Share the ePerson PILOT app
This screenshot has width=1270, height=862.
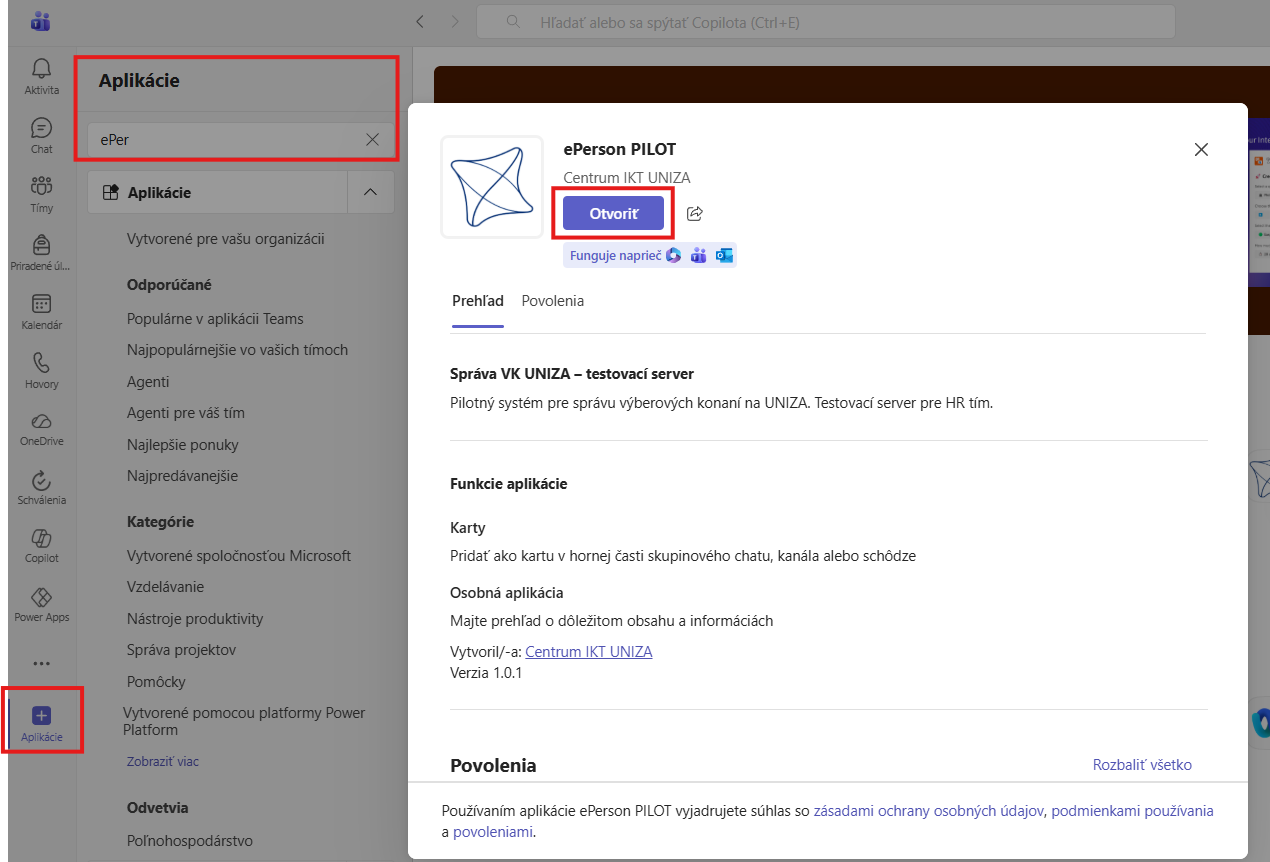click(x=695, y=213)
